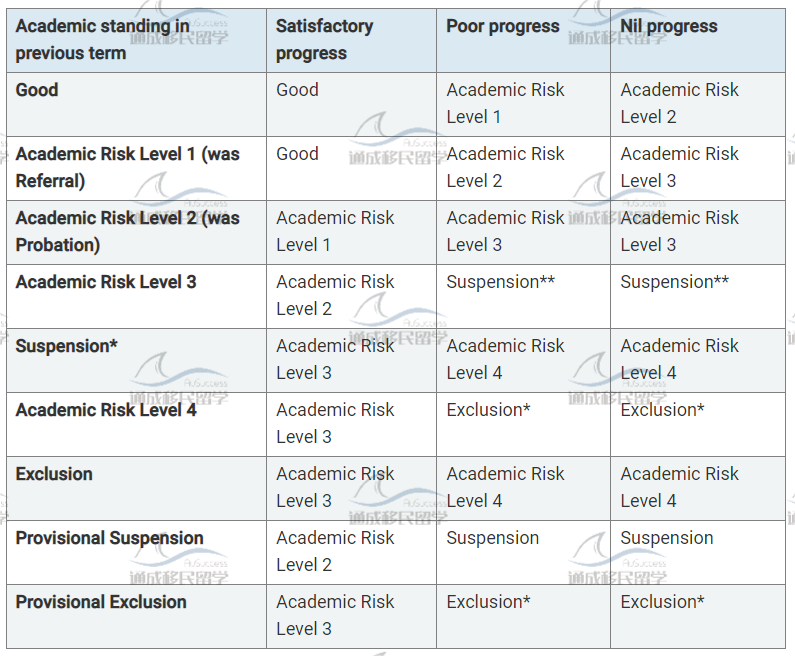Select "Academic Risk Level 2" Nil progress cell in Good row
The width and height of the screenshot is (795, 656).
(x=679, y=103)
